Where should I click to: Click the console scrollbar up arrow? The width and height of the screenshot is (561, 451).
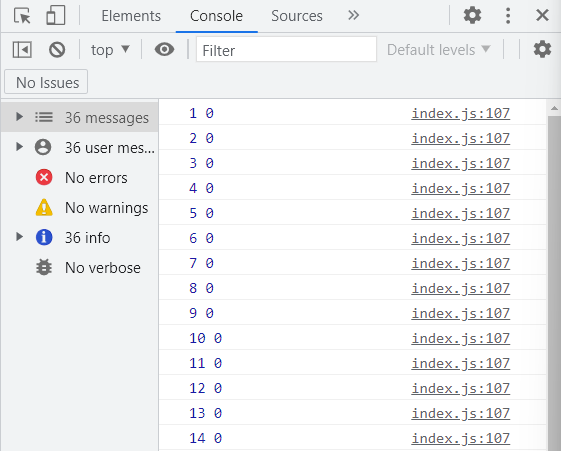click(554, 108)
